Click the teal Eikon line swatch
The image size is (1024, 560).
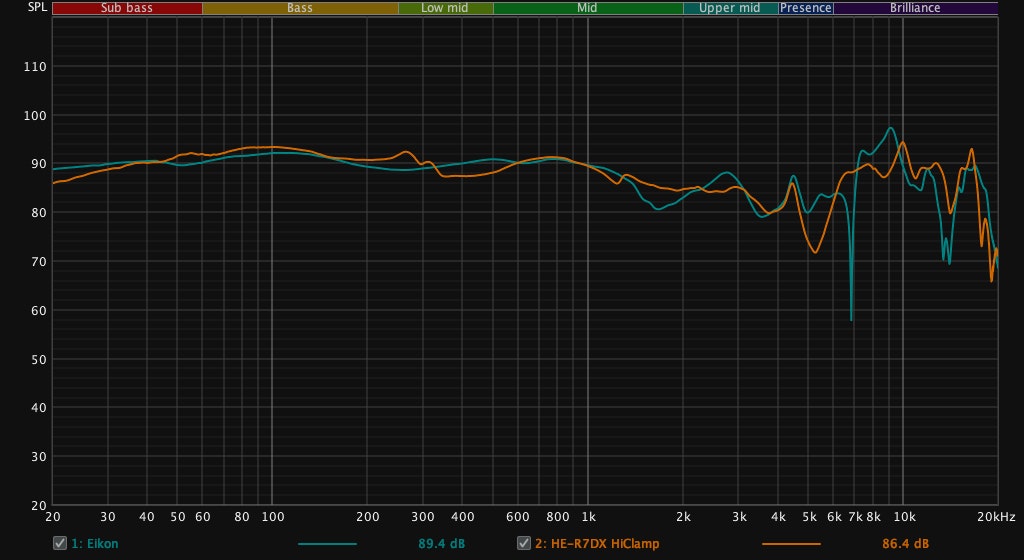pos(327,544)
